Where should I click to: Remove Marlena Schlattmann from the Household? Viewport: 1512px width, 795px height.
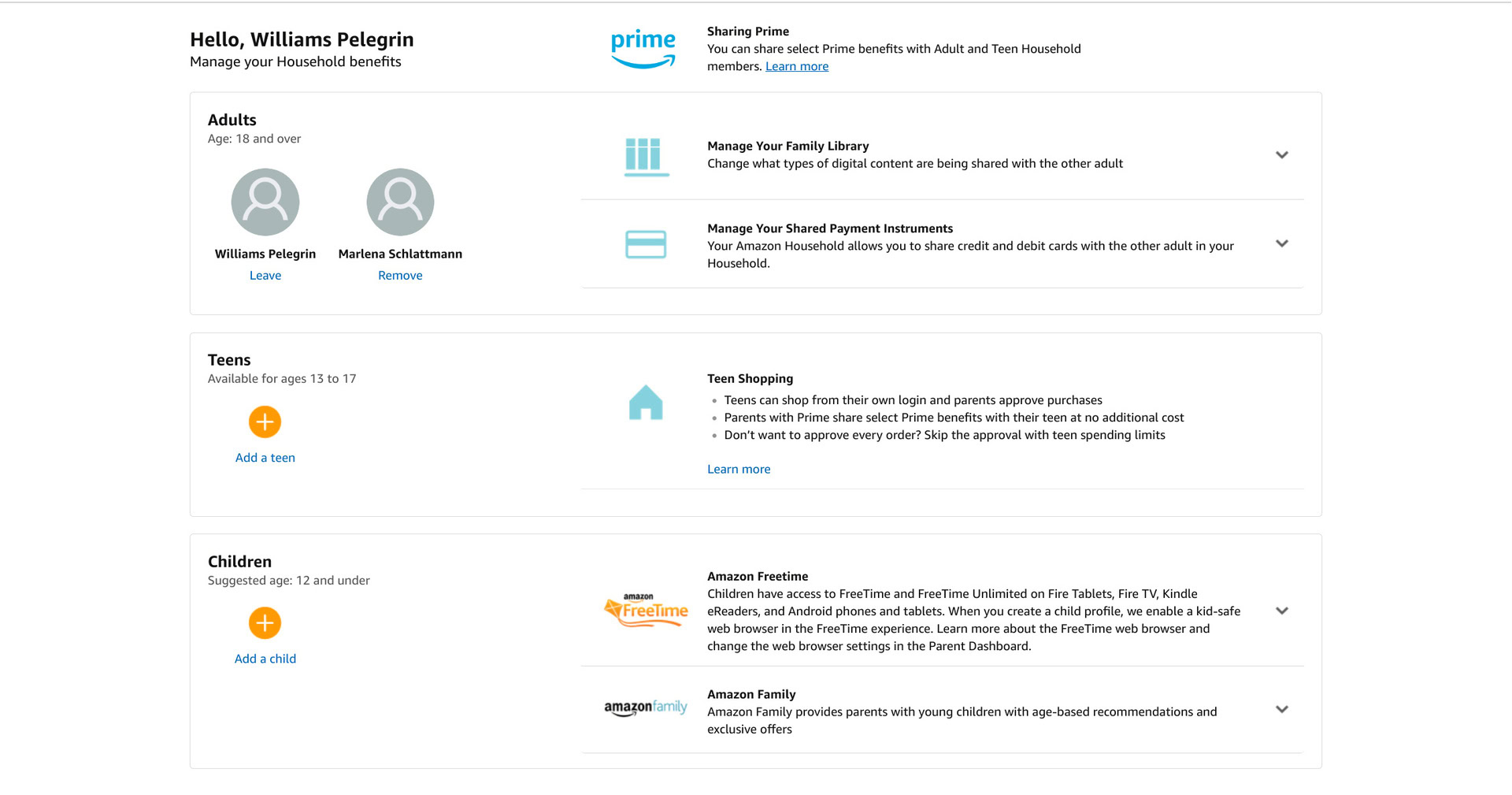pos(400,276)
